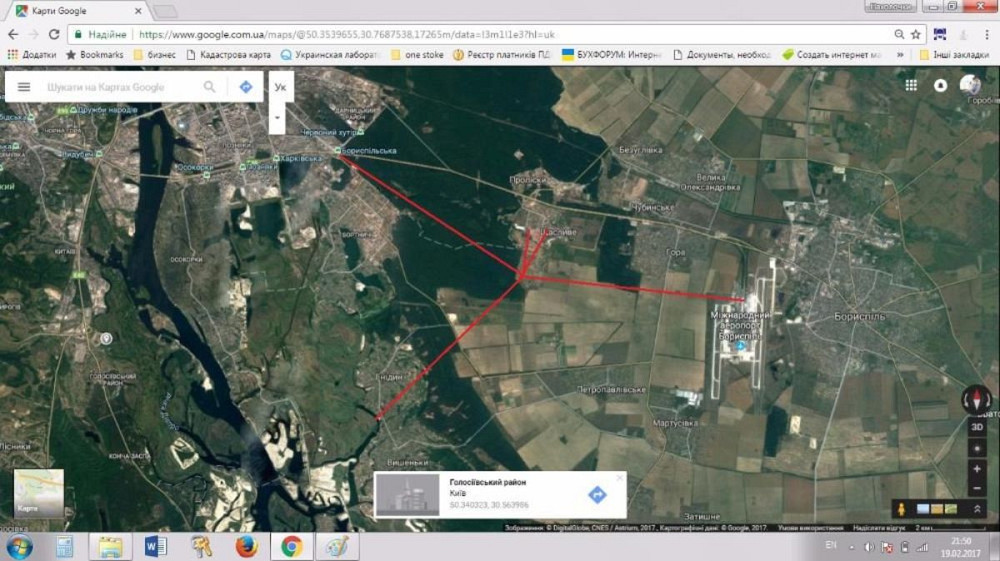Open the Chrome three-dot menu
The image size is (1000, 561).
987,34
